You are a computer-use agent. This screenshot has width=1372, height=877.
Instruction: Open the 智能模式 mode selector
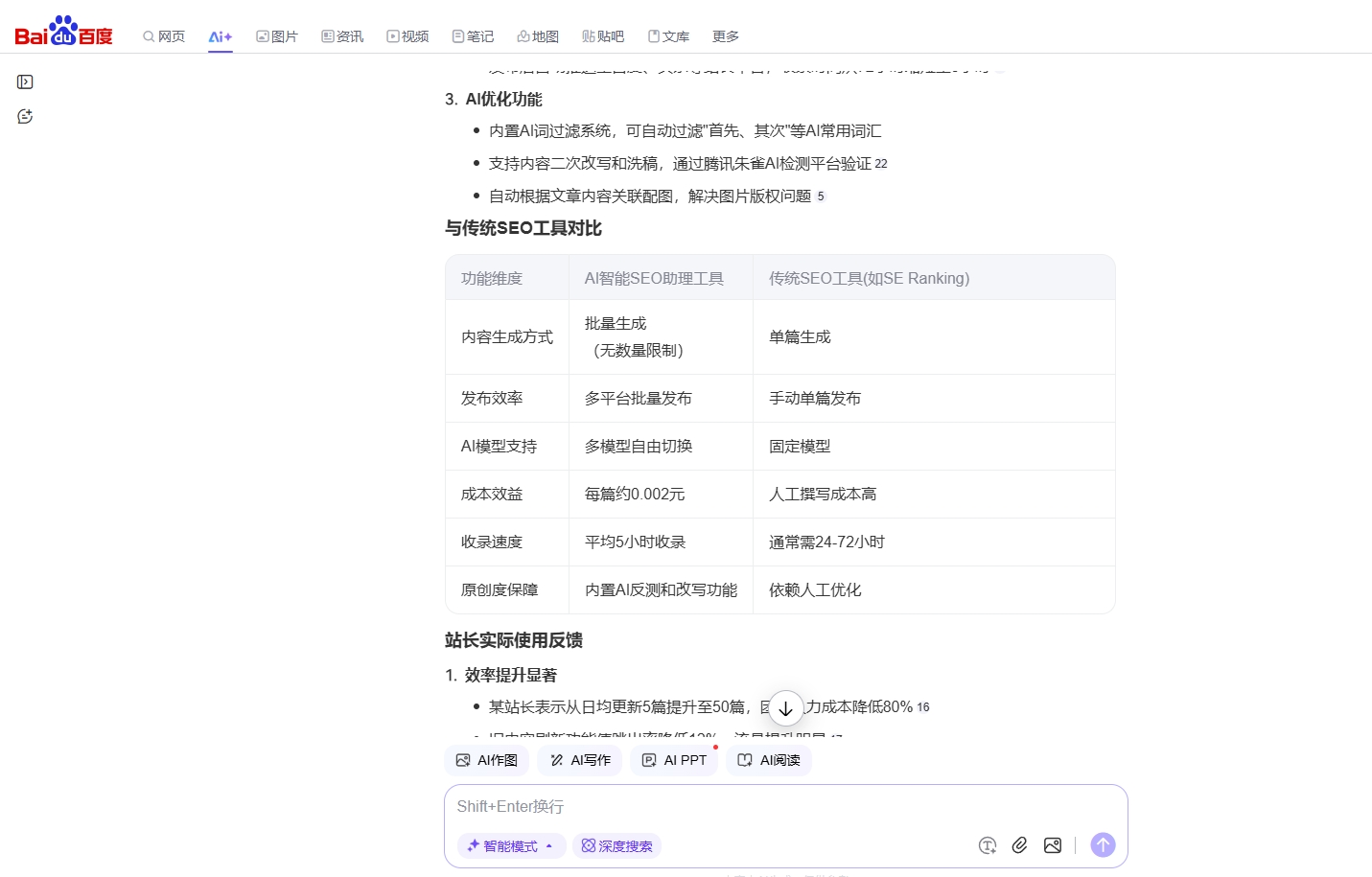[x=511, y=845]
